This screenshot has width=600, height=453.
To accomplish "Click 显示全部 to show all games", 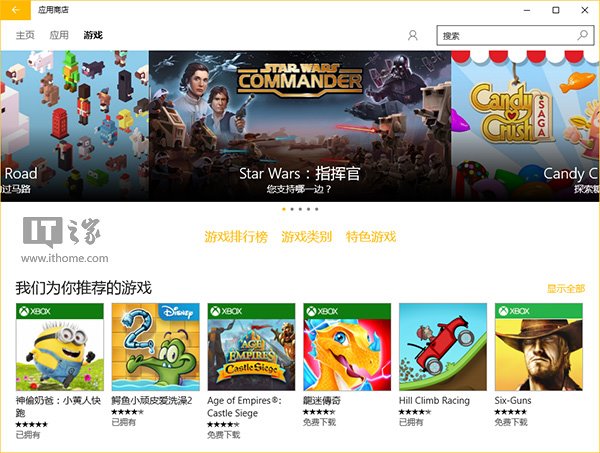I will (566, 288).
